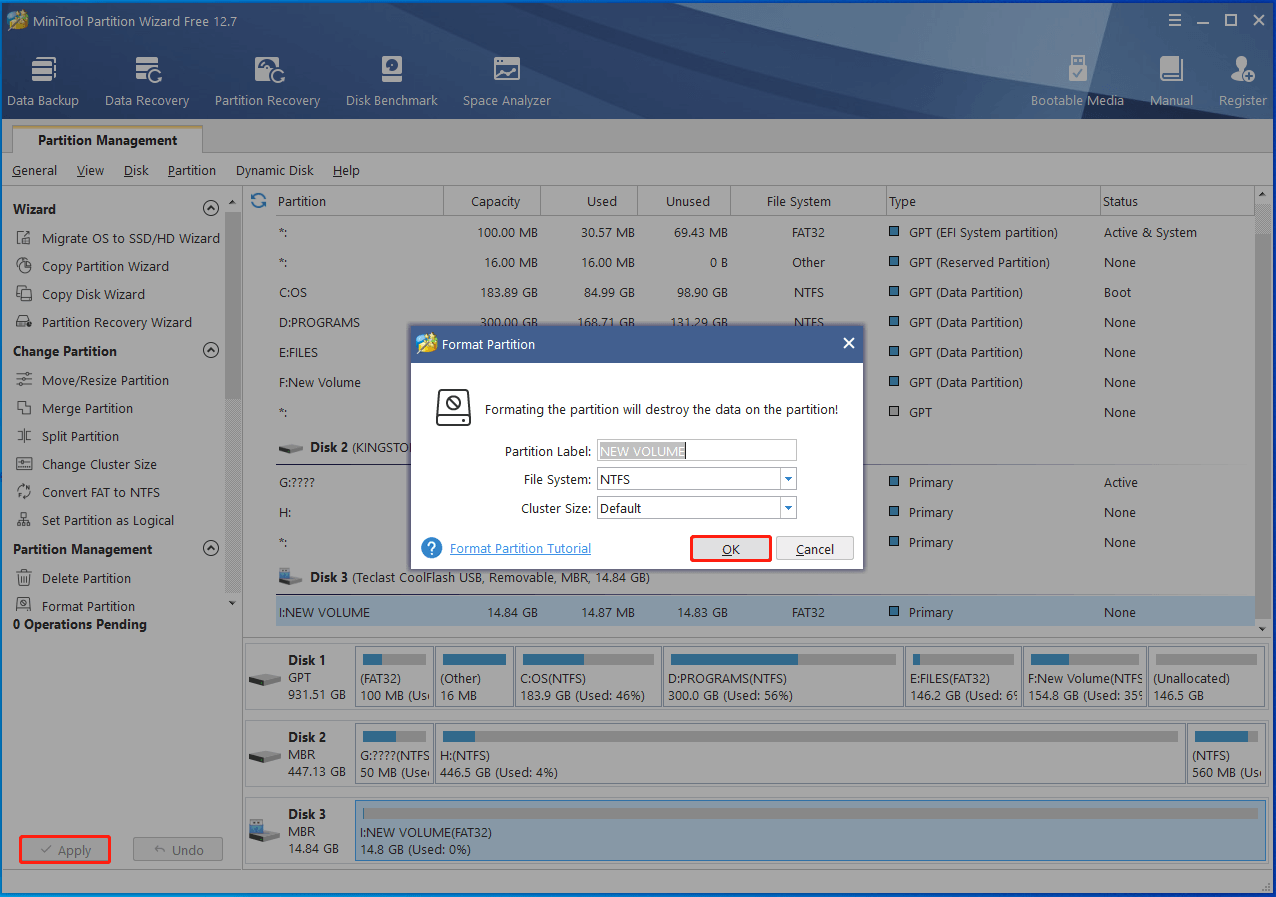Open the File System dropdown
The image size is (1276, 897).
[x=788, y=479]
